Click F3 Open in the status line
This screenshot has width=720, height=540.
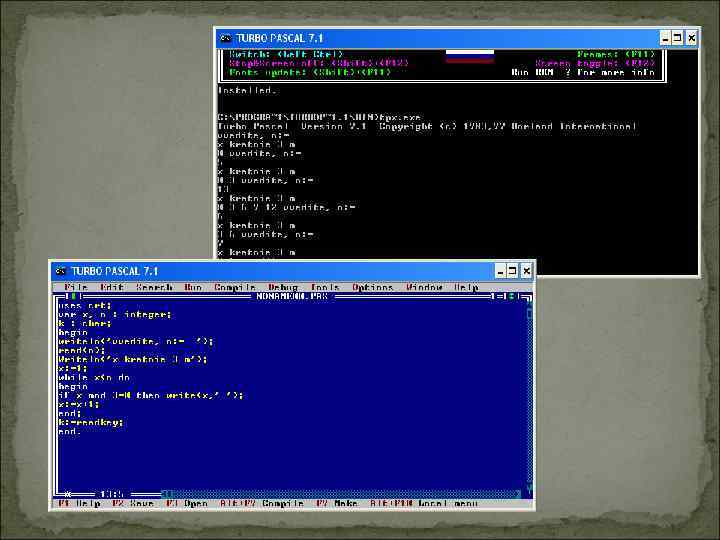[x=187, y=504]
